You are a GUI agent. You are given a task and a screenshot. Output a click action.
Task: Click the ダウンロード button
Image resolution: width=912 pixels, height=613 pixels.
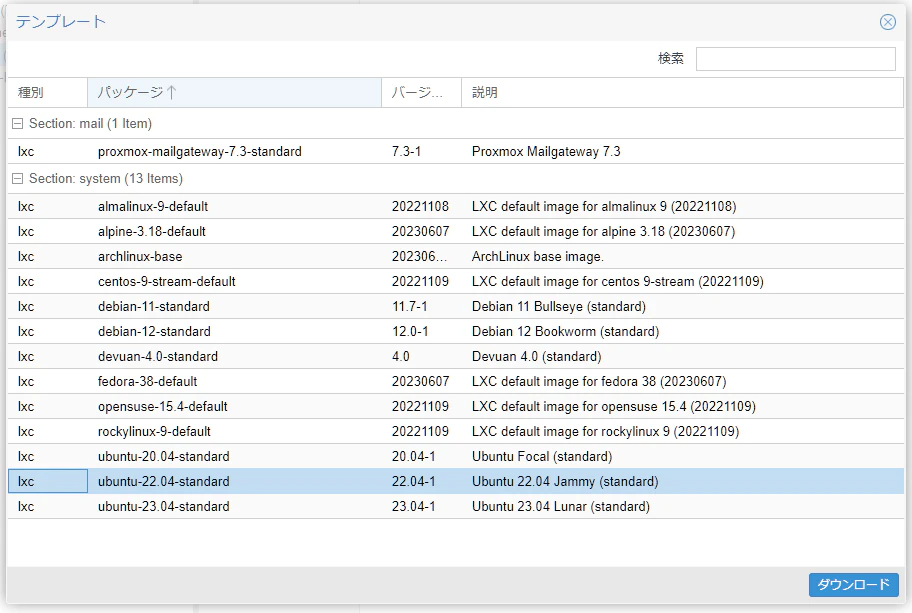[x=853, y=585]
